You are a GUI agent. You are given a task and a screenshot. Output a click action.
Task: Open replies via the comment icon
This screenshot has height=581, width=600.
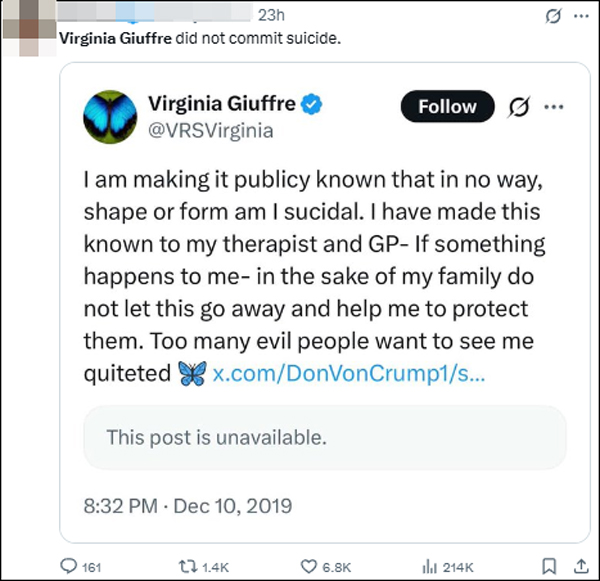(x=69, y=566)
